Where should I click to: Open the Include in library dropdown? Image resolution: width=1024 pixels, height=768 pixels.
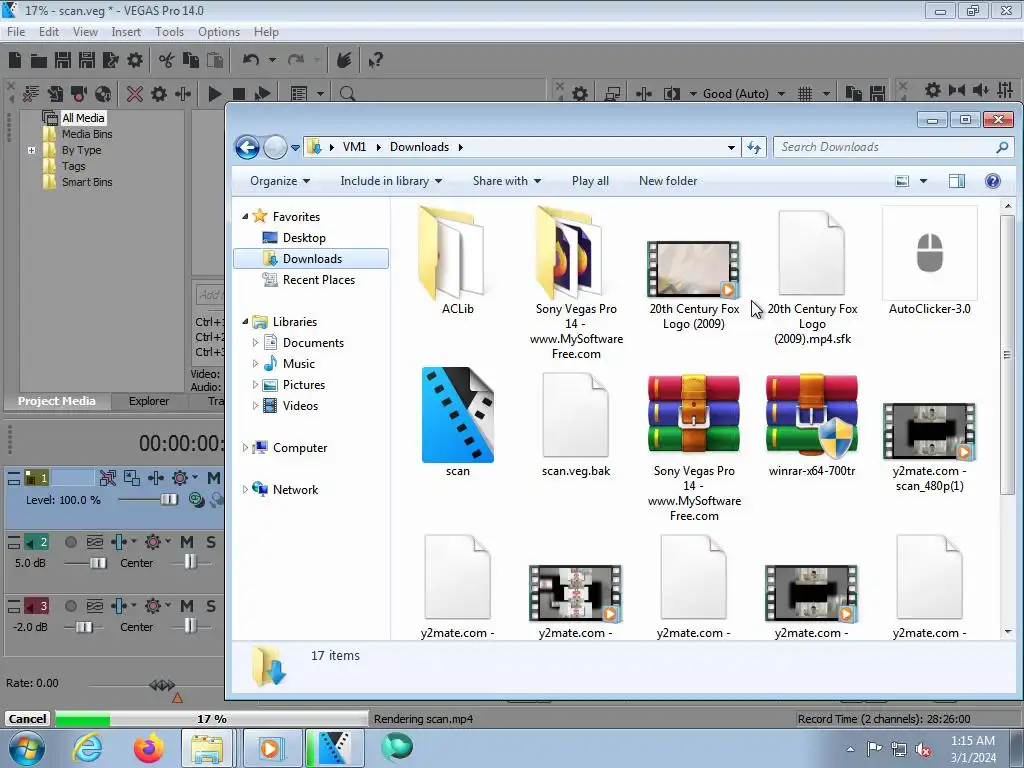(x=391, y=181)
